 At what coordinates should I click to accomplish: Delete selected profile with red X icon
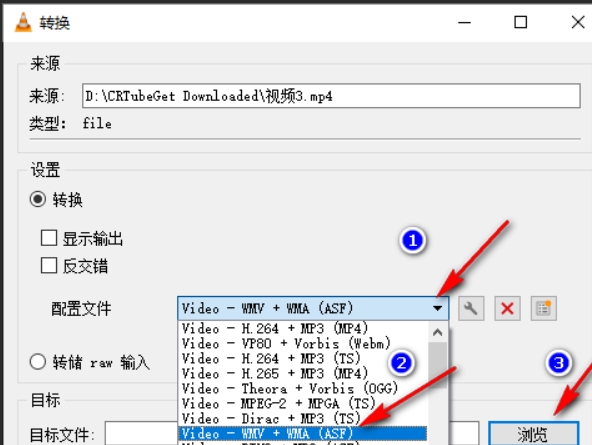(x=507, y=308)
